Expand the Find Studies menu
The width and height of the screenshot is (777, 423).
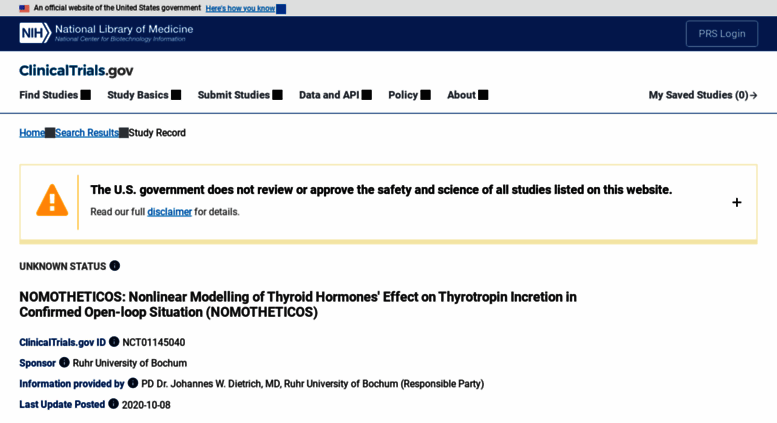point(55,95)
